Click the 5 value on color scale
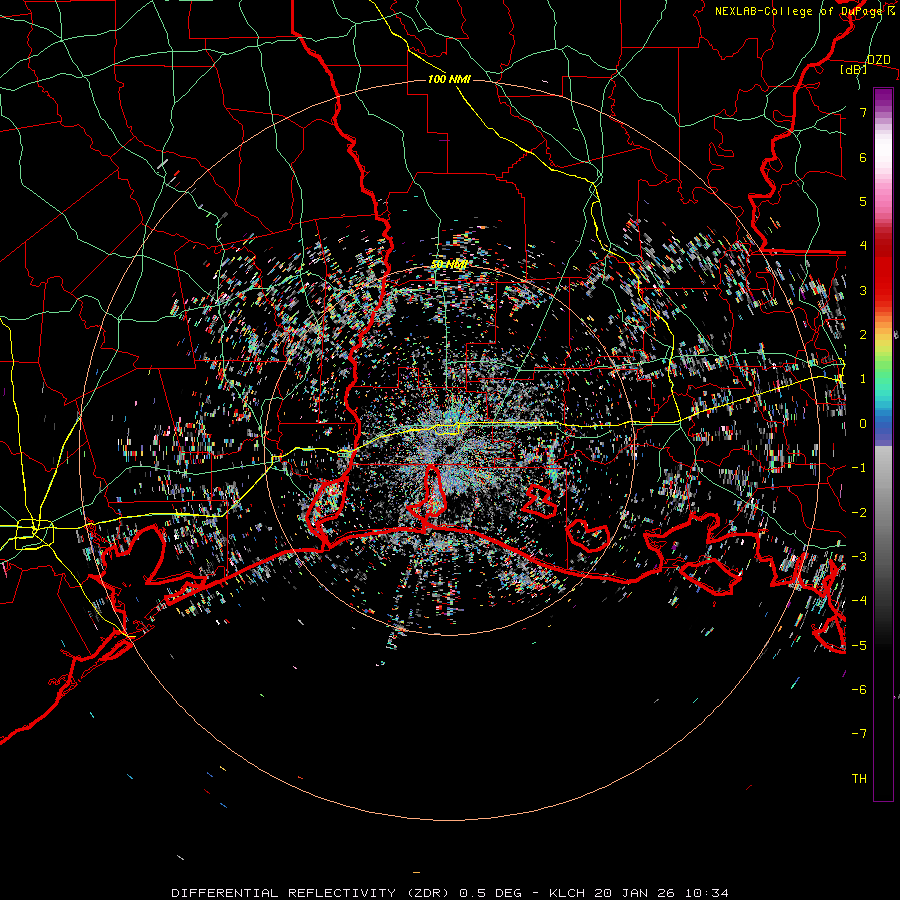The width and height of the screenshot is (900, 900). (863, 201)
